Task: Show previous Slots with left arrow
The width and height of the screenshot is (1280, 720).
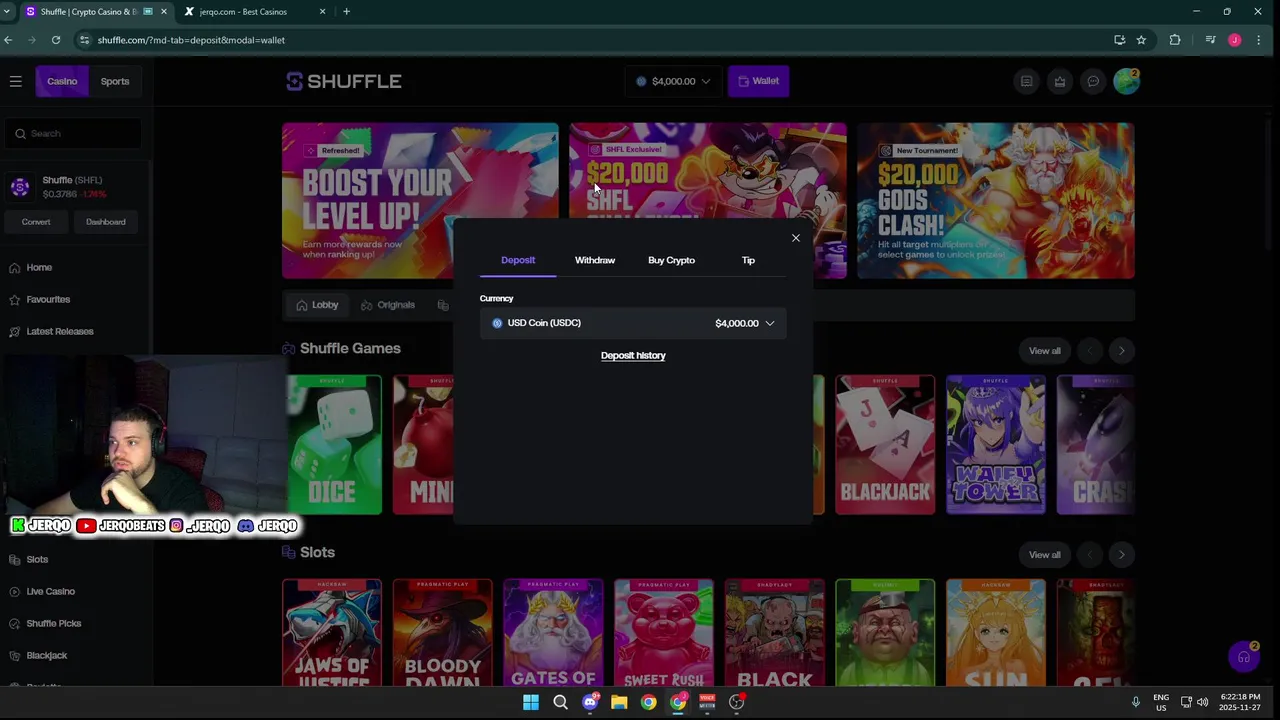Action: [x=1090, y=555]
